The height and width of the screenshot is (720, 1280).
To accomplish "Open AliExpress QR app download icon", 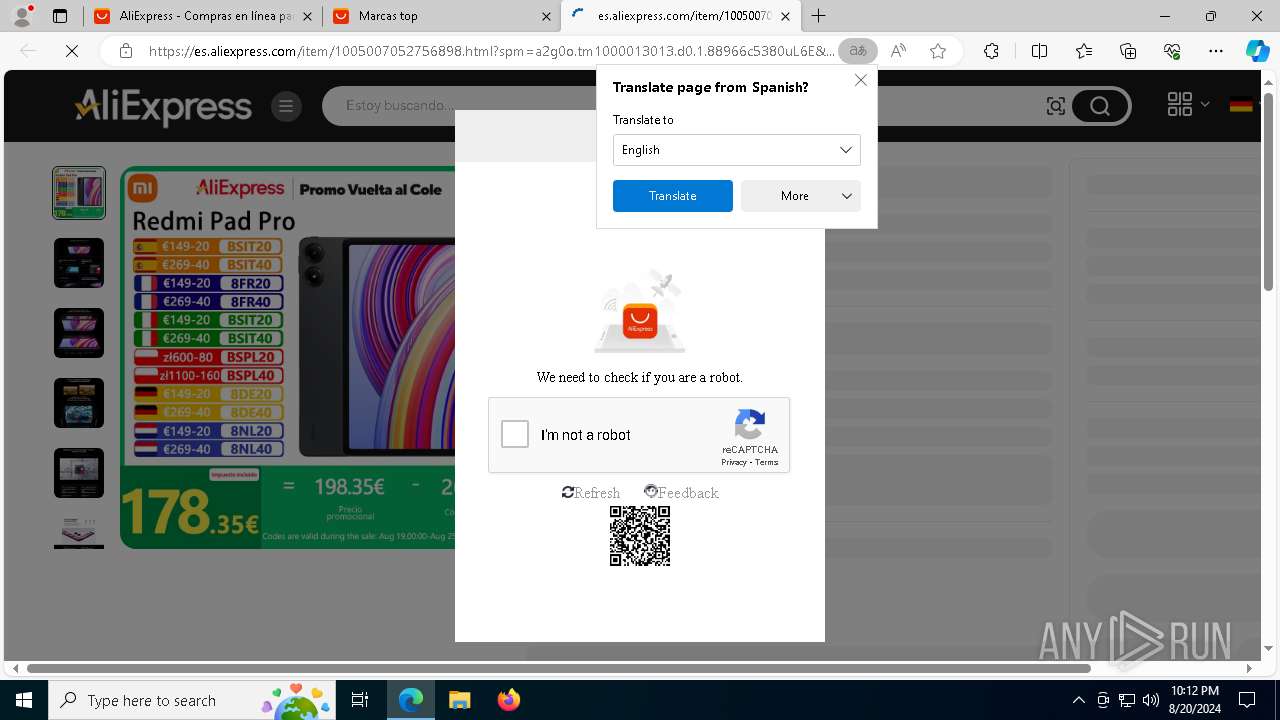I will tap(1180, 104).
